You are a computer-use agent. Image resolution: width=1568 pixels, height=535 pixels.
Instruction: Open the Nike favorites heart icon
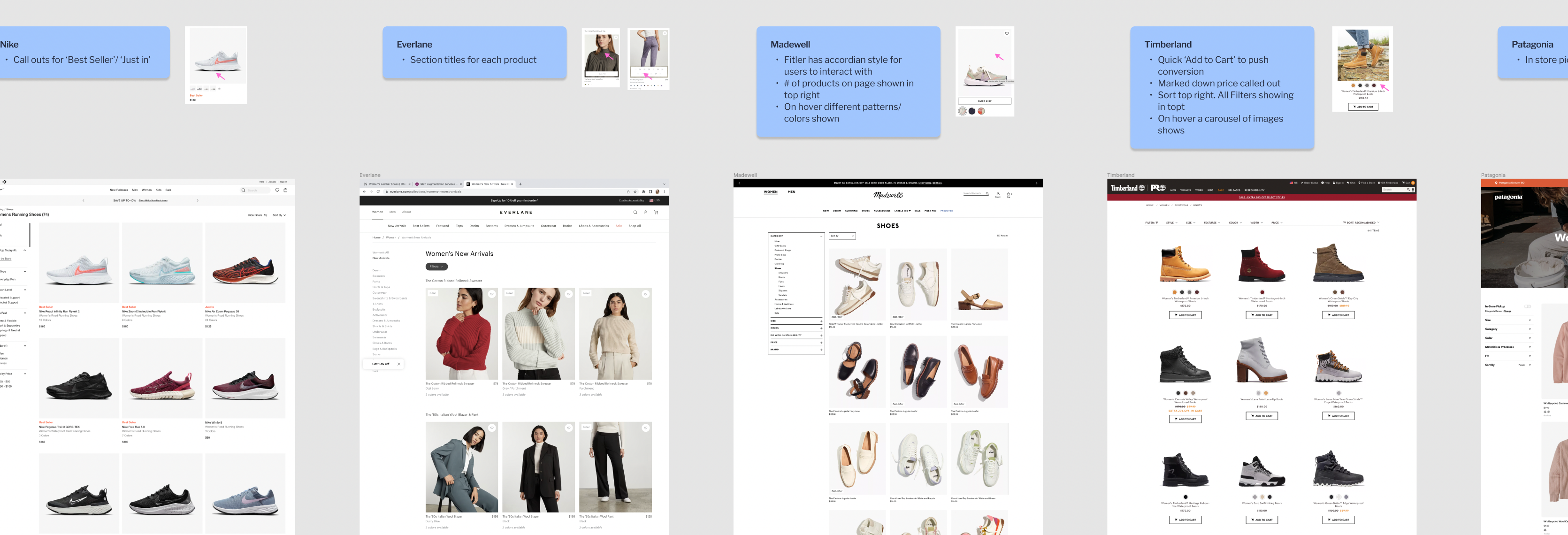(277, 190)
